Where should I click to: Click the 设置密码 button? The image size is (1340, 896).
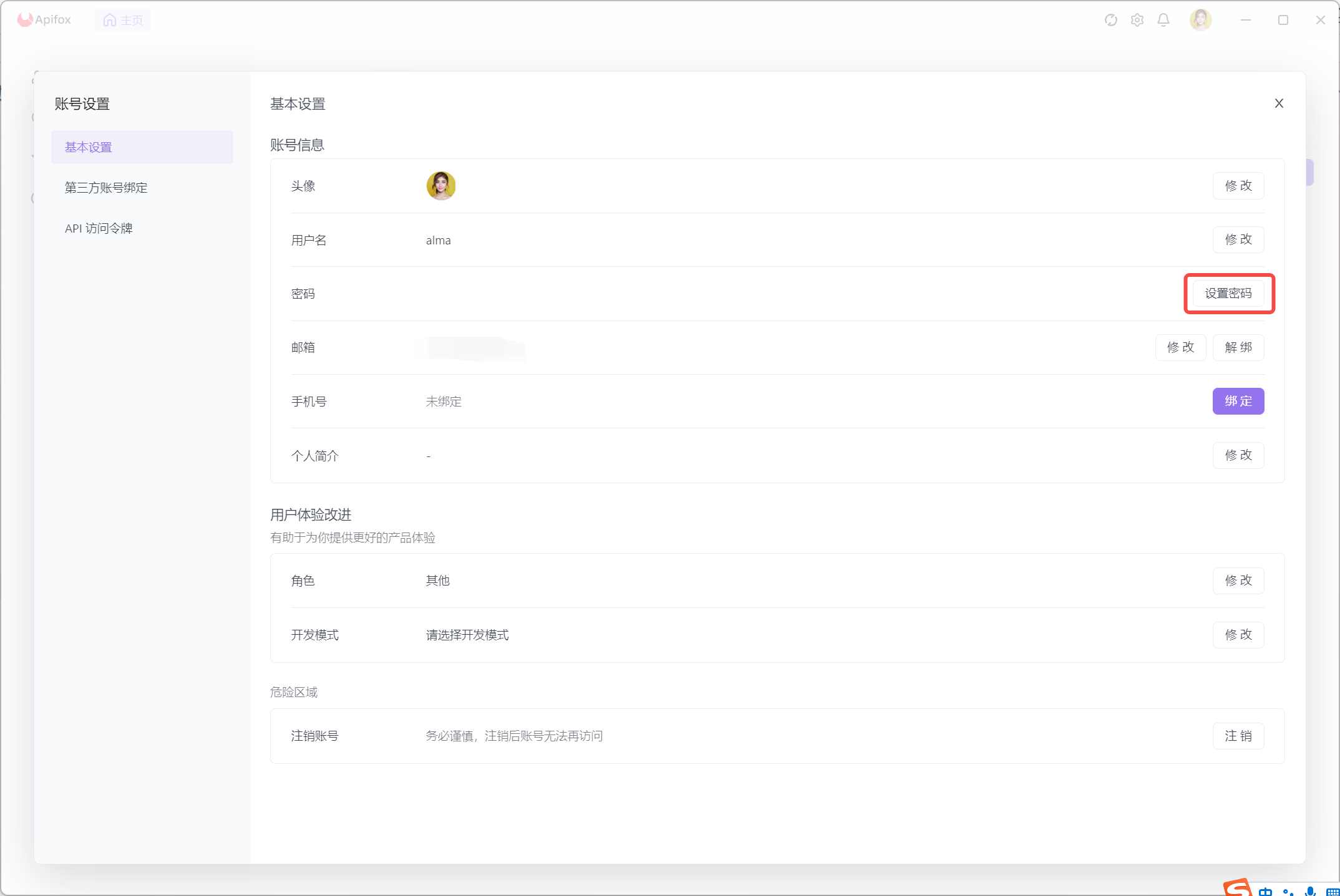(x=1228, y=294)
